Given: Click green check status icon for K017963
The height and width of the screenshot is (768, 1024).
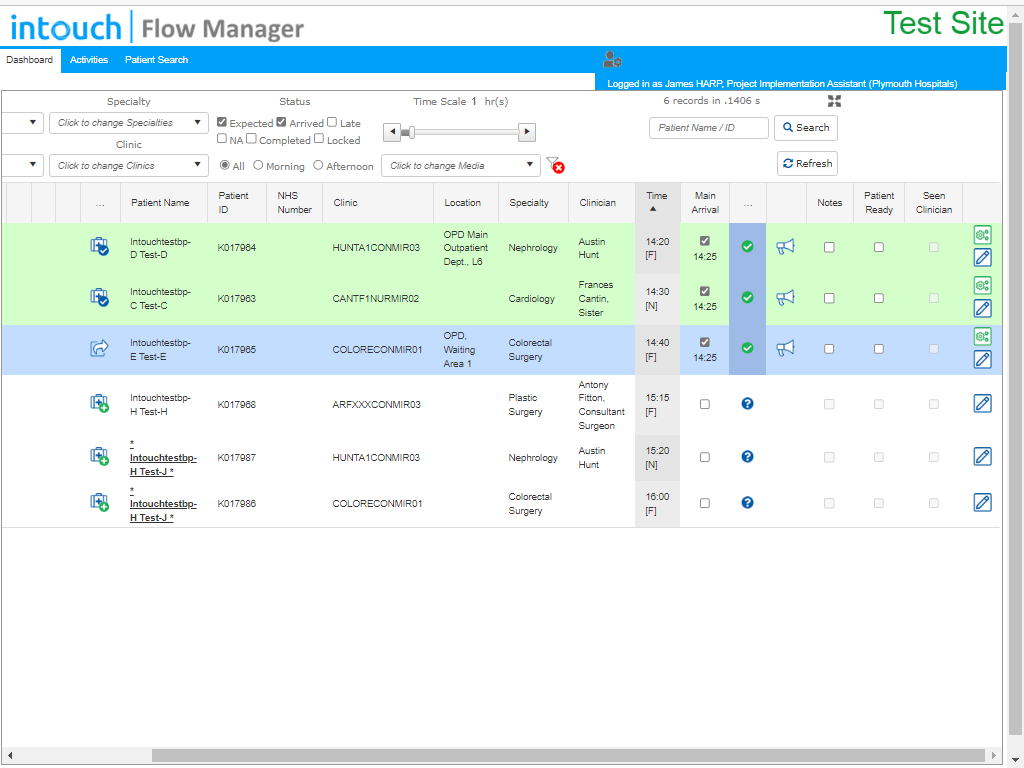Looking at the screenshot, I should (747, 297).
